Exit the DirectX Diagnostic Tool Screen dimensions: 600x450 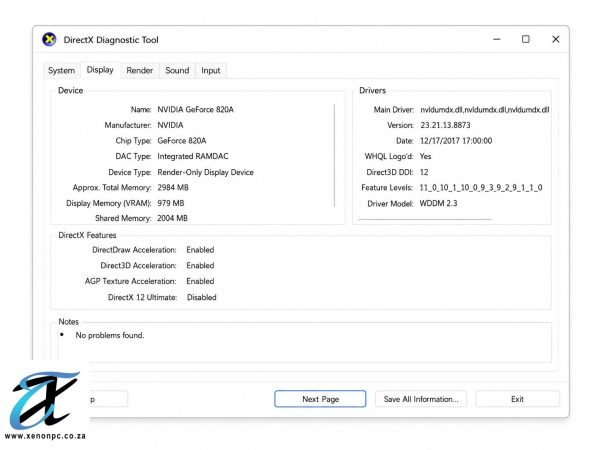click(517, 399)
